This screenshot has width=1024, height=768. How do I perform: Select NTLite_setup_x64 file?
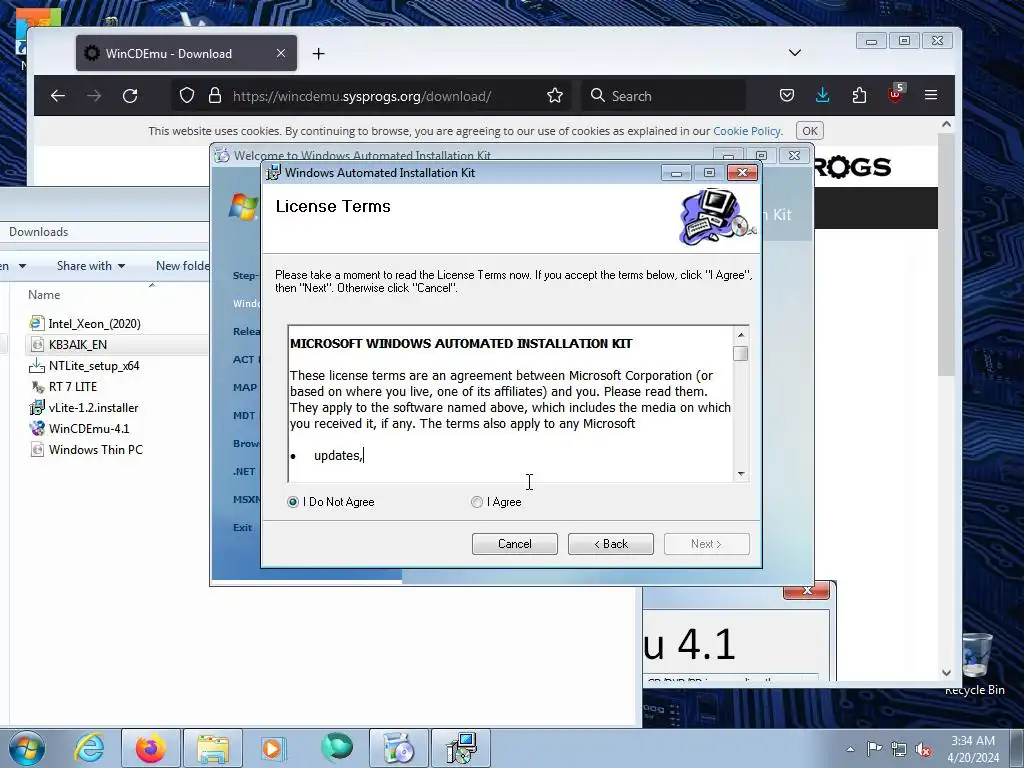coord(94,366)
